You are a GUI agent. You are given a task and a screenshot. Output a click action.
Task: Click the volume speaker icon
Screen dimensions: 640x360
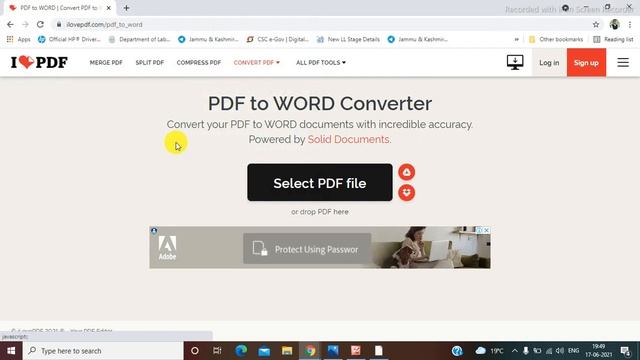(x=560, y=351)
